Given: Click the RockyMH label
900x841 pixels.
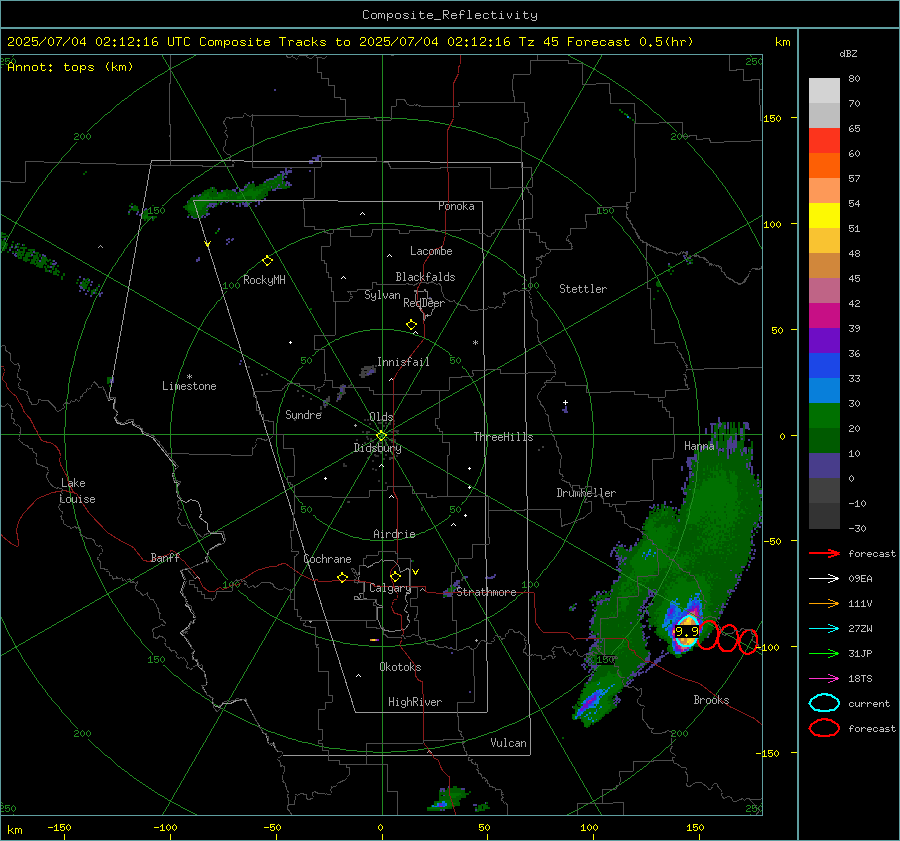Looking at the screenshot, I should [264, 280].
